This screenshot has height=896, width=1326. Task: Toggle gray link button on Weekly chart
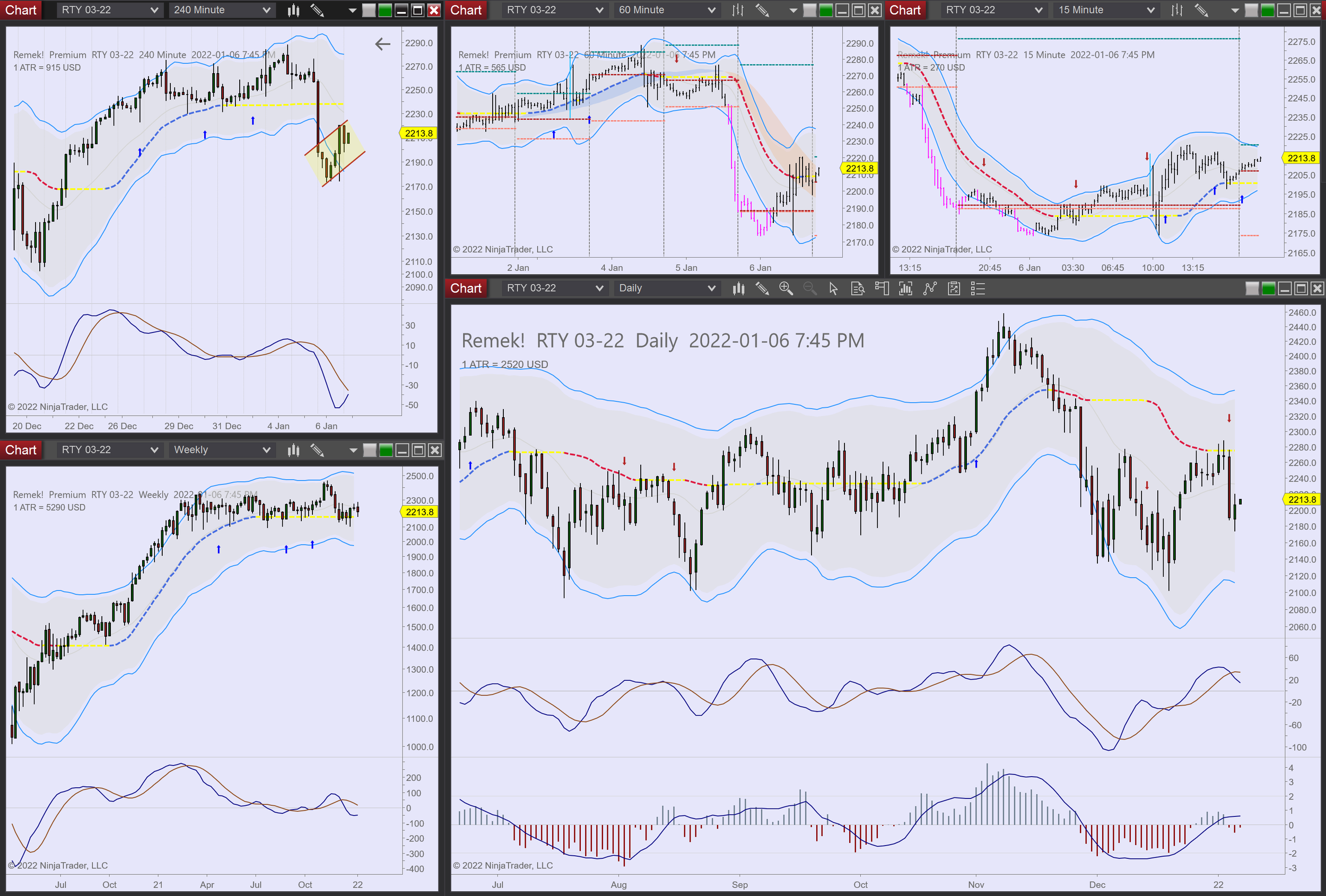370,450
